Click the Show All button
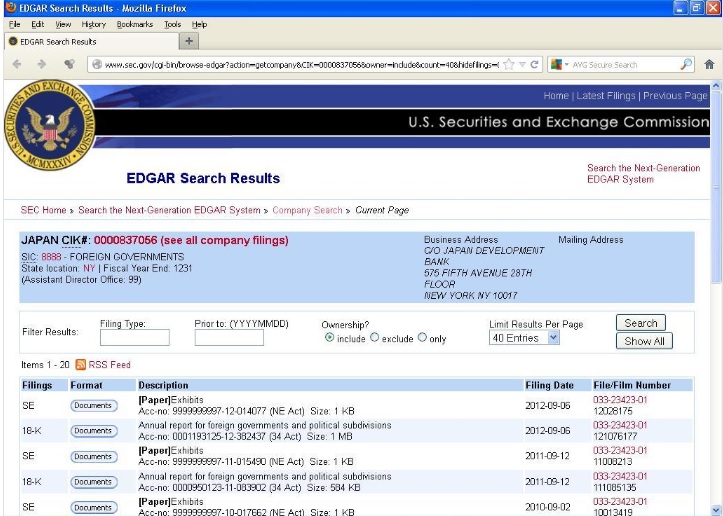Image resolution: width=723 pixels, height=516 pixels. pos(644,341)
